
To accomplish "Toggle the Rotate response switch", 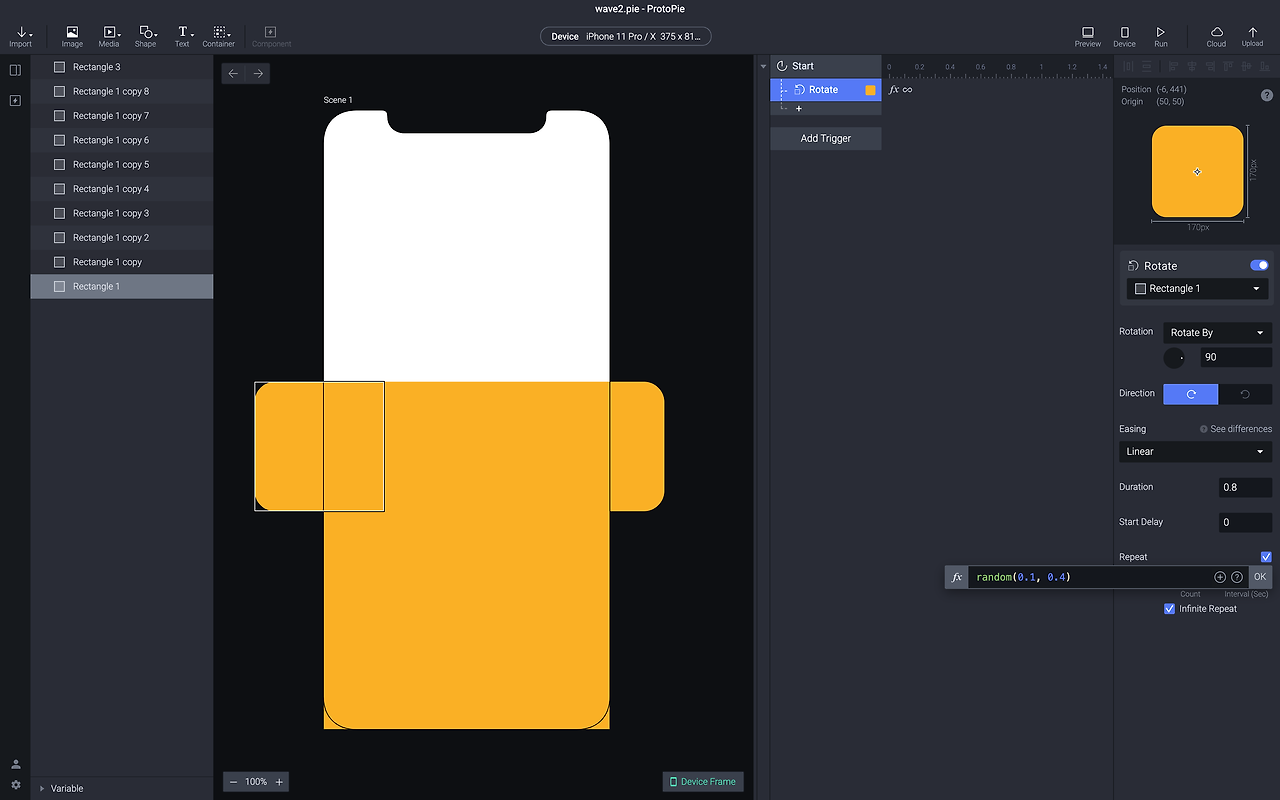I will tap(1259, 266).
